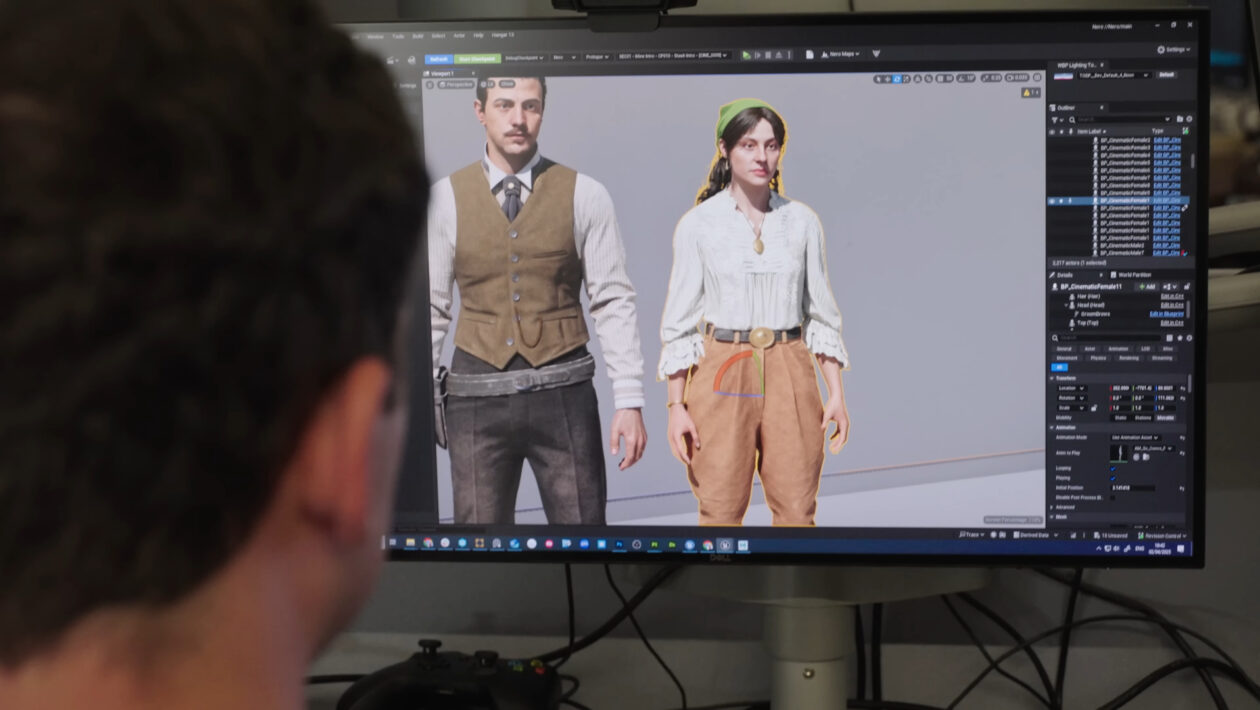Open the Prologue dropdown in toolbar
The height and width of the screenshot is (710, 1260).
point(598,57)
